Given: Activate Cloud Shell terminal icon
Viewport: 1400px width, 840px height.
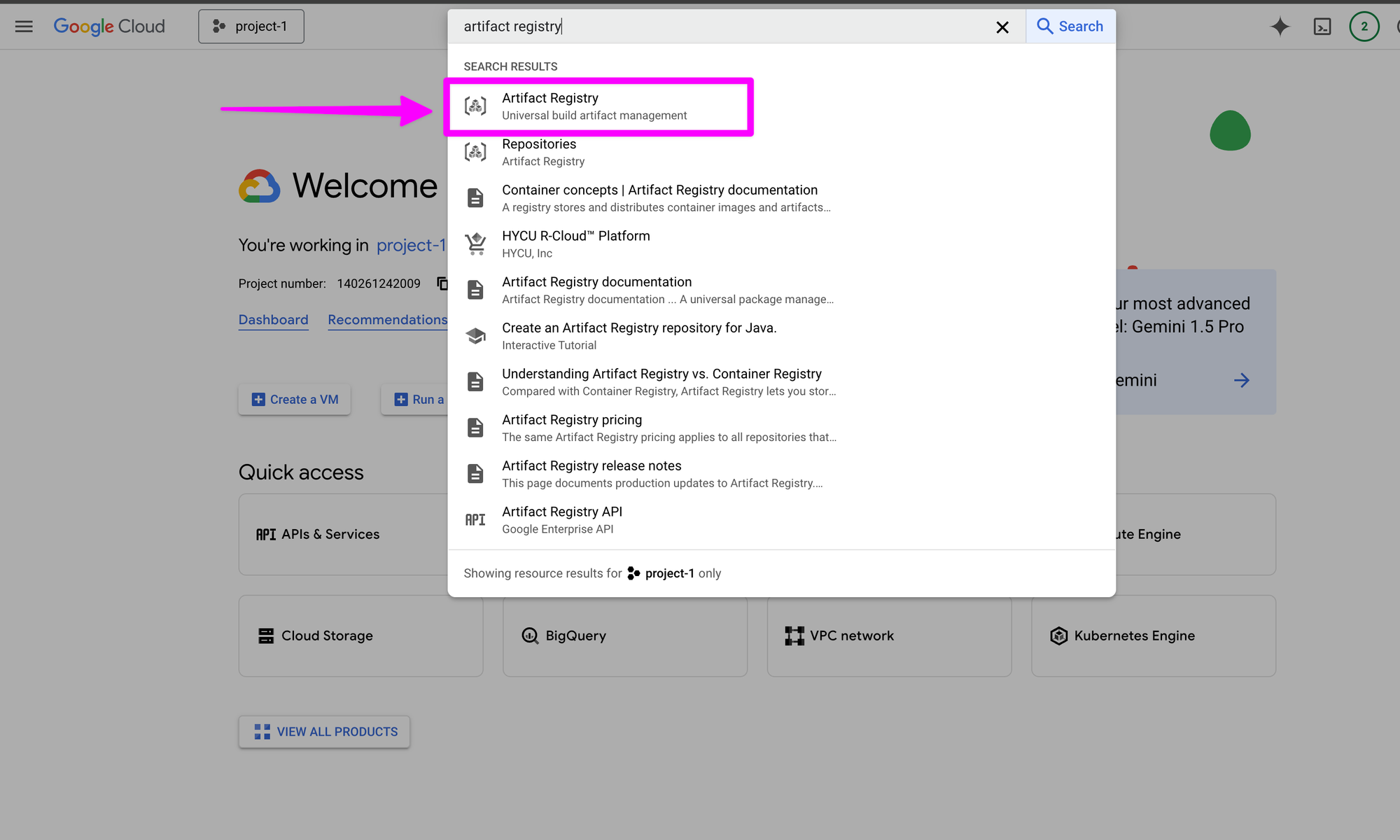Looking at the screenshot, I should pos(1322,27).
